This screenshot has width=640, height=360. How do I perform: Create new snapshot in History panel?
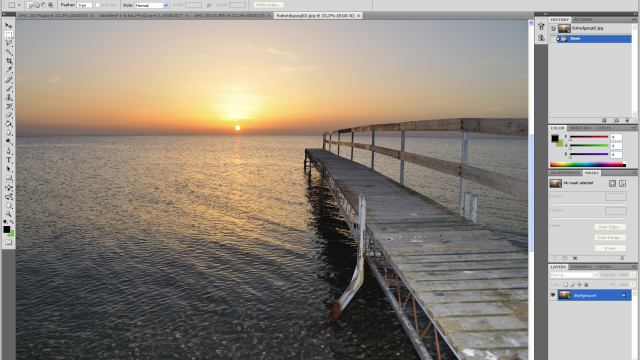616,120
